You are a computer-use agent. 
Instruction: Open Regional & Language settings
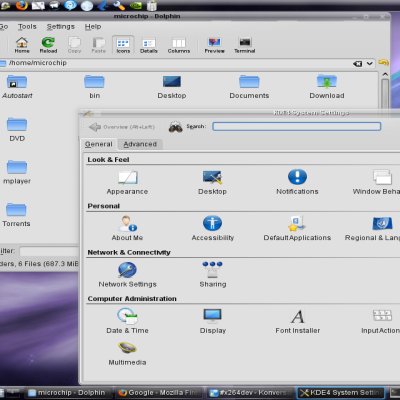[x=373, y=229]
